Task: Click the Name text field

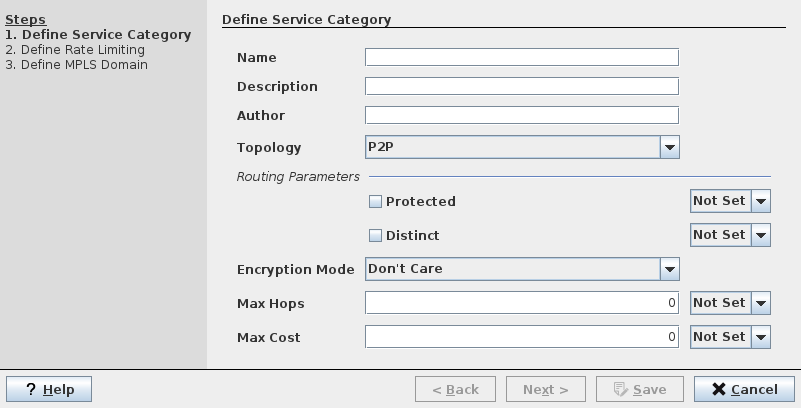Action: 521,57
